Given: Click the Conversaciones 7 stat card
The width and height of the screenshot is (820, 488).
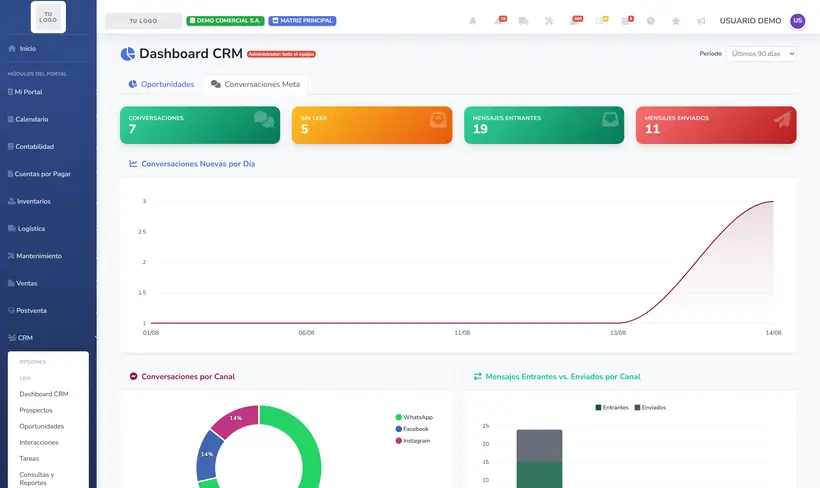Looking at the screenshot, I should coord(200,125).
